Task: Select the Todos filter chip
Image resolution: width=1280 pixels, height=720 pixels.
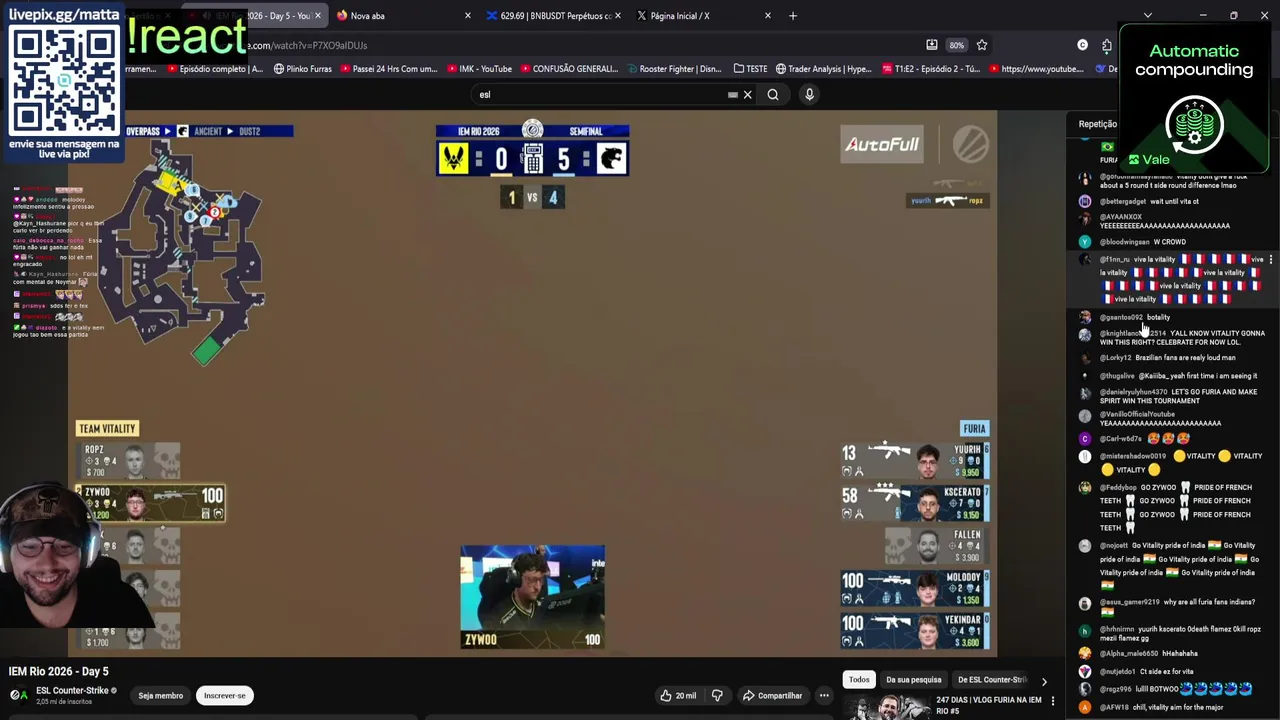Action: pos(859,680)
